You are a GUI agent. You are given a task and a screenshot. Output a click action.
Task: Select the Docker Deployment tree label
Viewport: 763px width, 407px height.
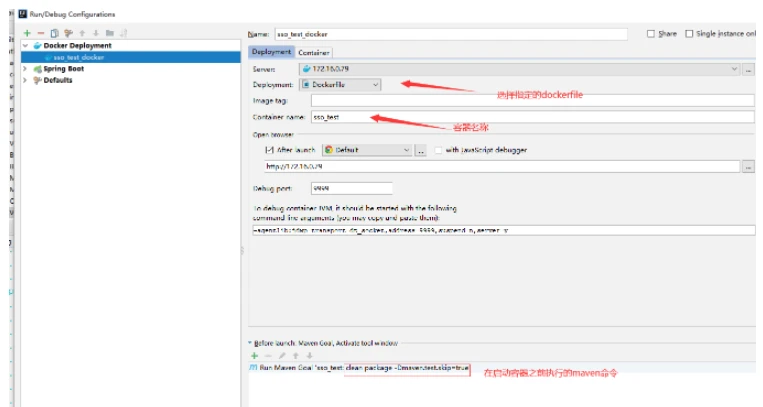click(77, 45)
